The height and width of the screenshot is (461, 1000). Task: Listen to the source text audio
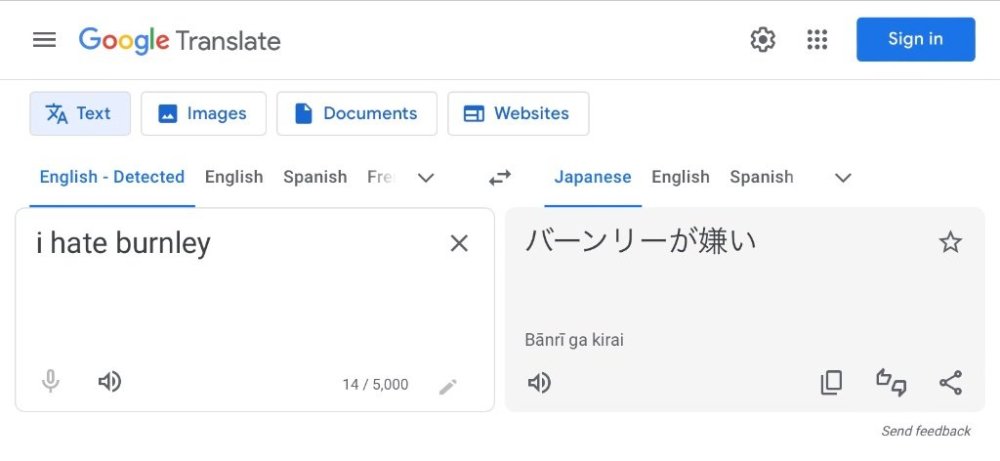pos(109,382)
